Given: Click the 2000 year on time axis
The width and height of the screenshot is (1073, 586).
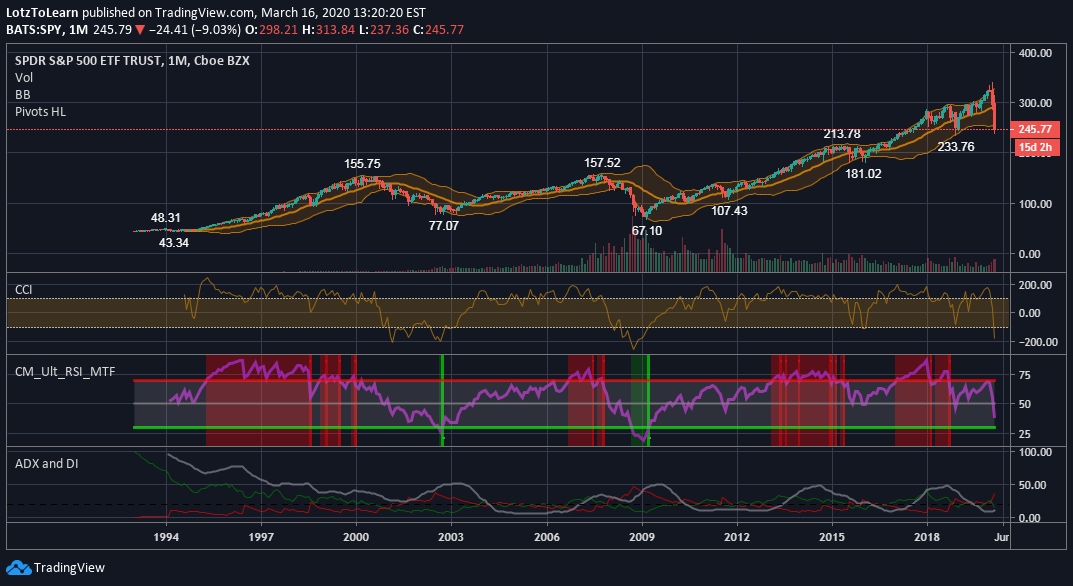Looking at the screenshot, I should 356,536.
